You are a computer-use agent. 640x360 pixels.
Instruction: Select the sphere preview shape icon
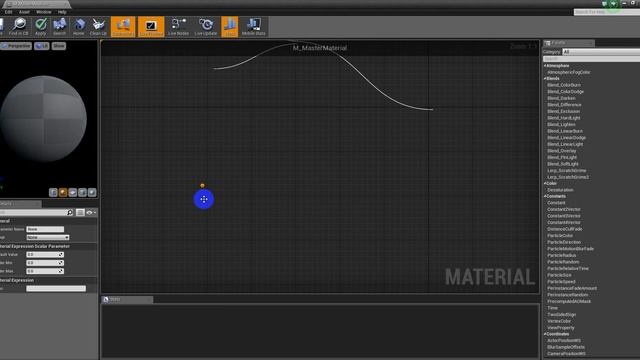[x=63, y=192]
